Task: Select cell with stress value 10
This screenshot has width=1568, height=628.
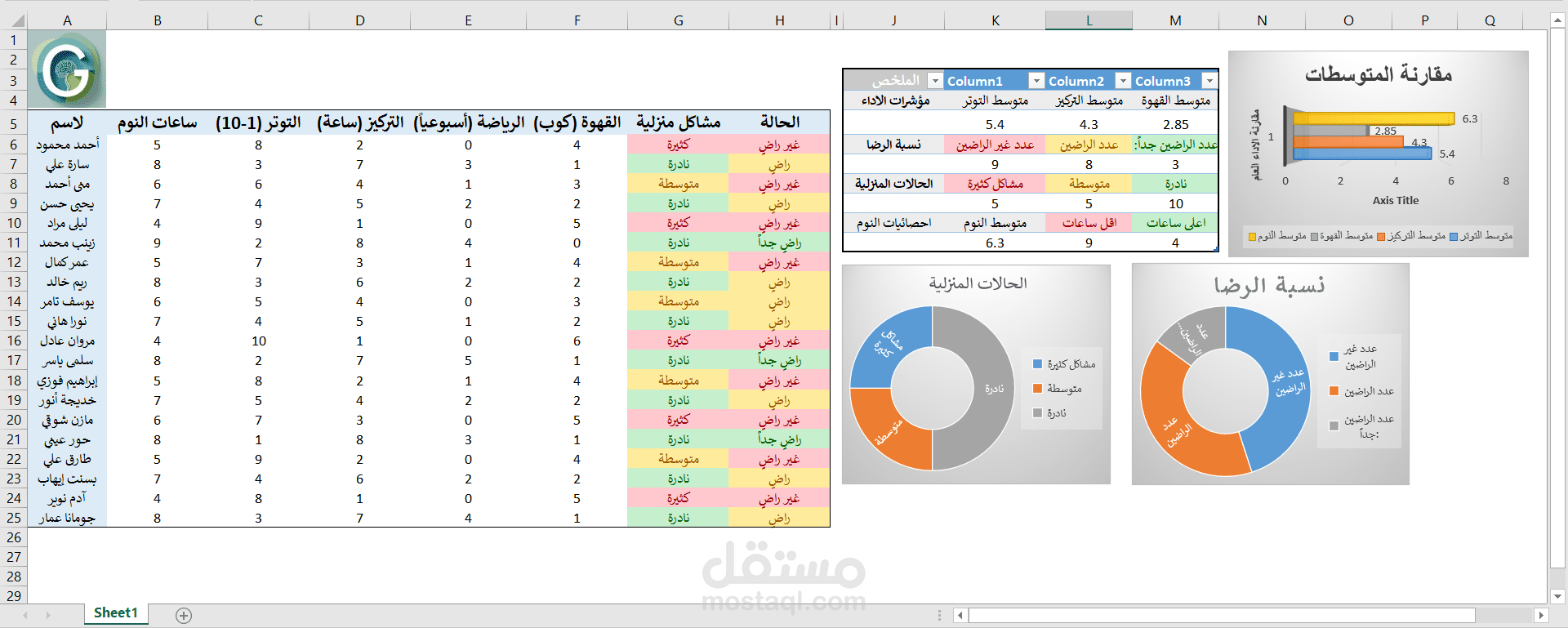Action: point(258,341)
